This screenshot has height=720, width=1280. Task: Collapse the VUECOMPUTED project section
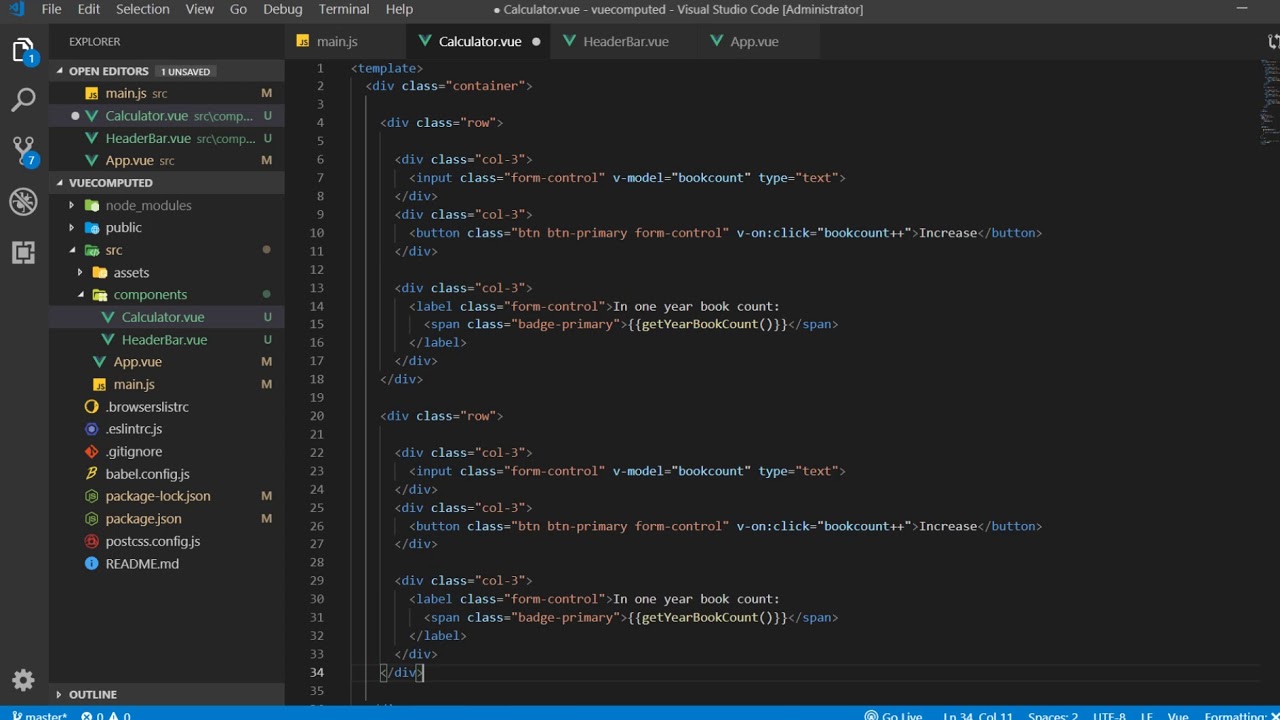click(x=60, y=183)
